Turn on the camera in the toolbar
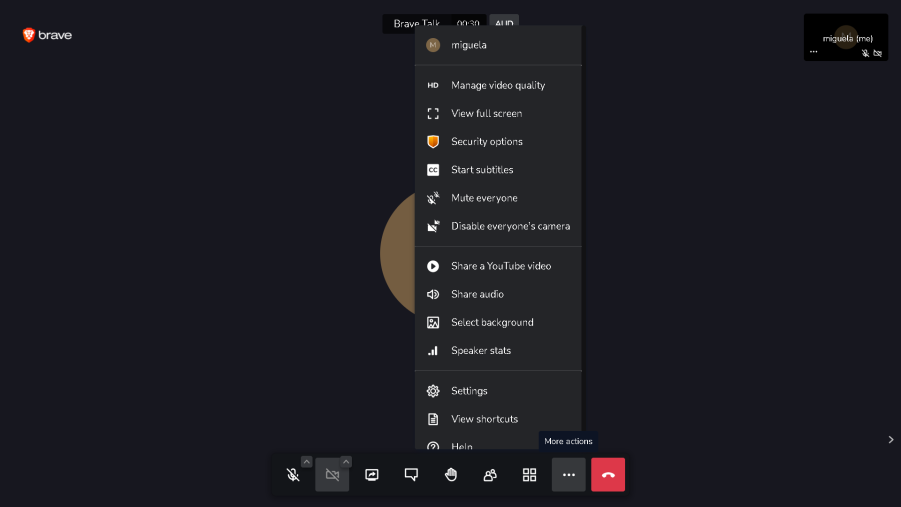The height and width of the screenshot is (507, 901). (332, 475)
